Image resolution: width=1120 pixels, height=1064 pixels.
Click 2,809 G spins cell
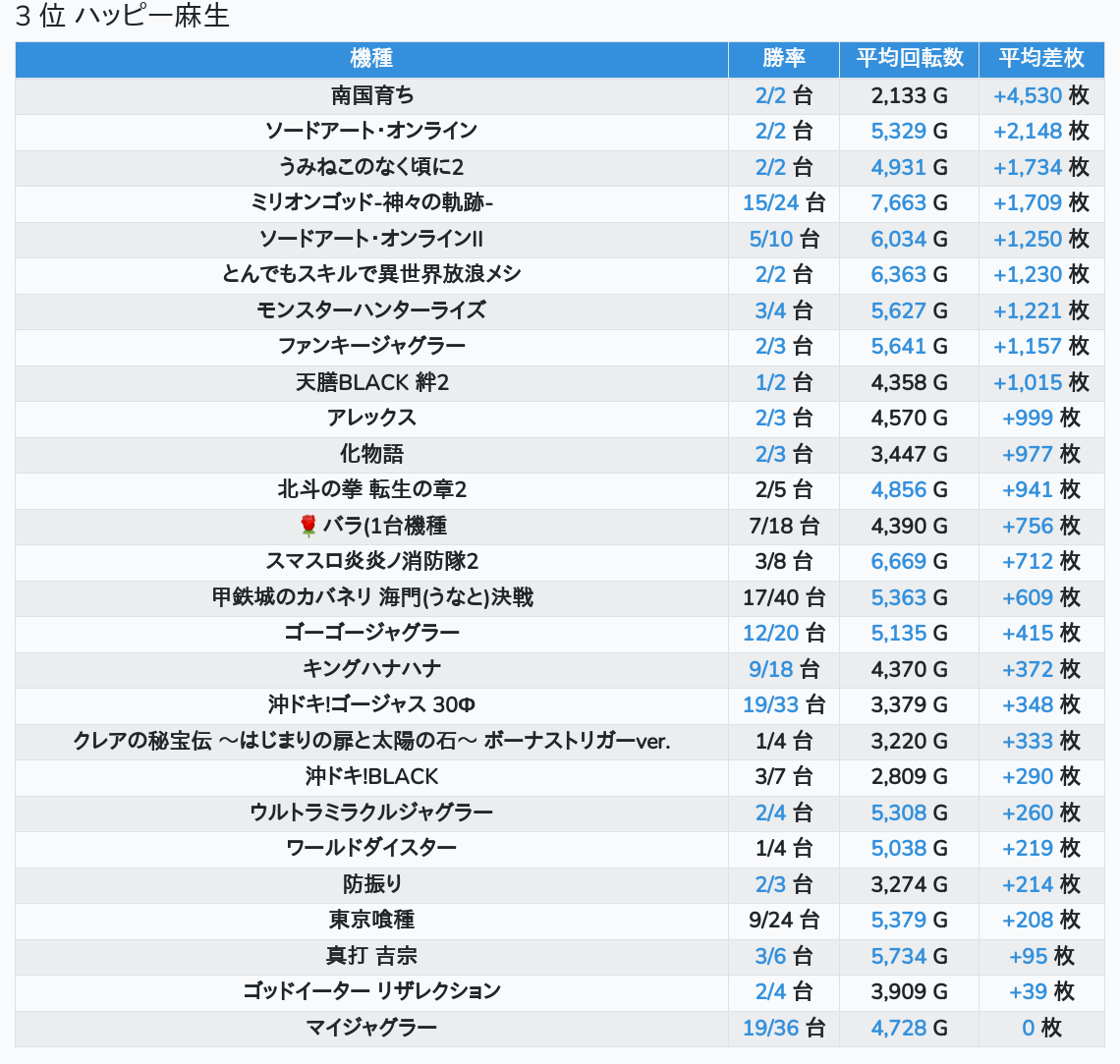pyautogui.click(x=909, y=777)
